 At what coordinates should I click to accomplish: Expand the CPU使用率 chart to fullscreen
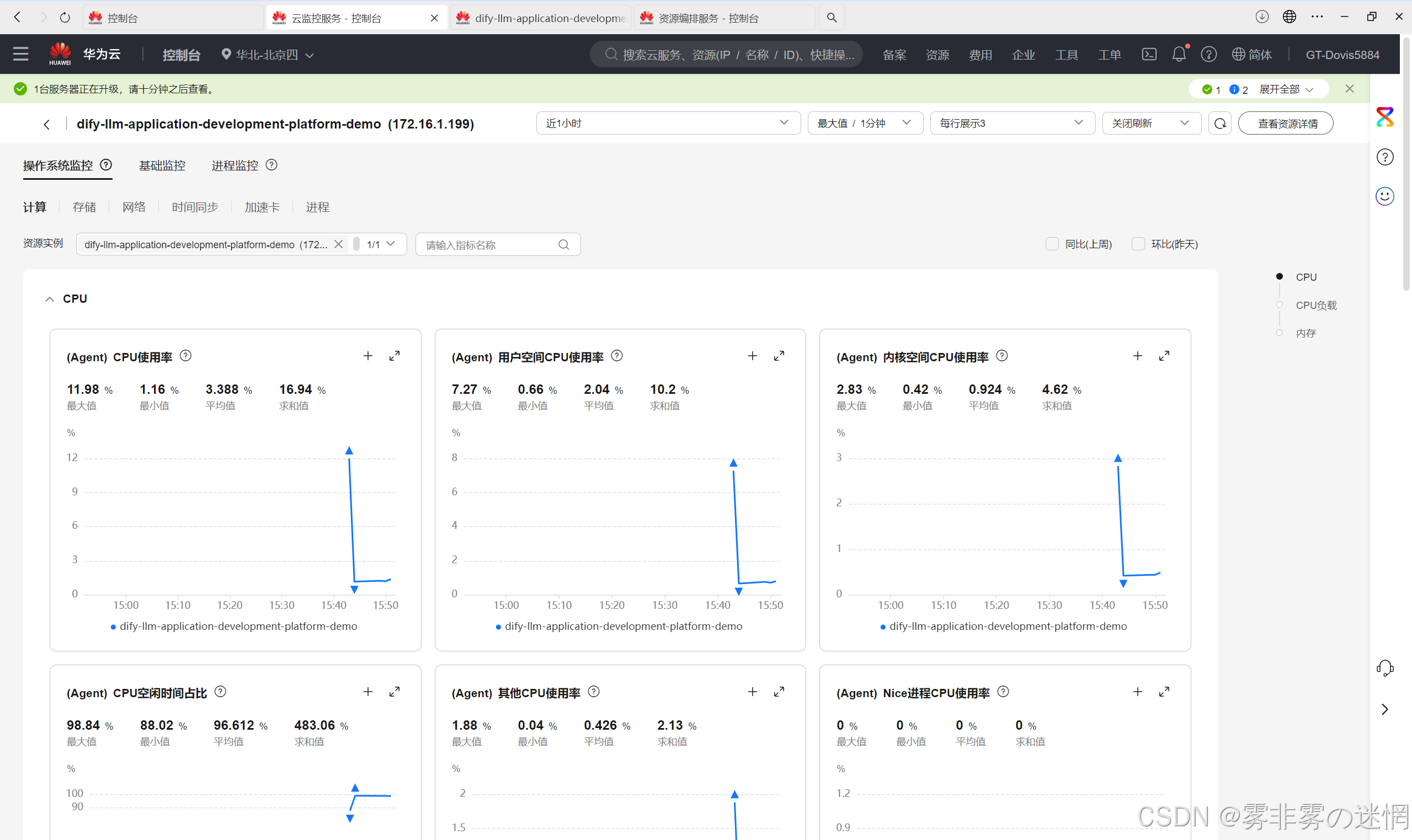395,356
